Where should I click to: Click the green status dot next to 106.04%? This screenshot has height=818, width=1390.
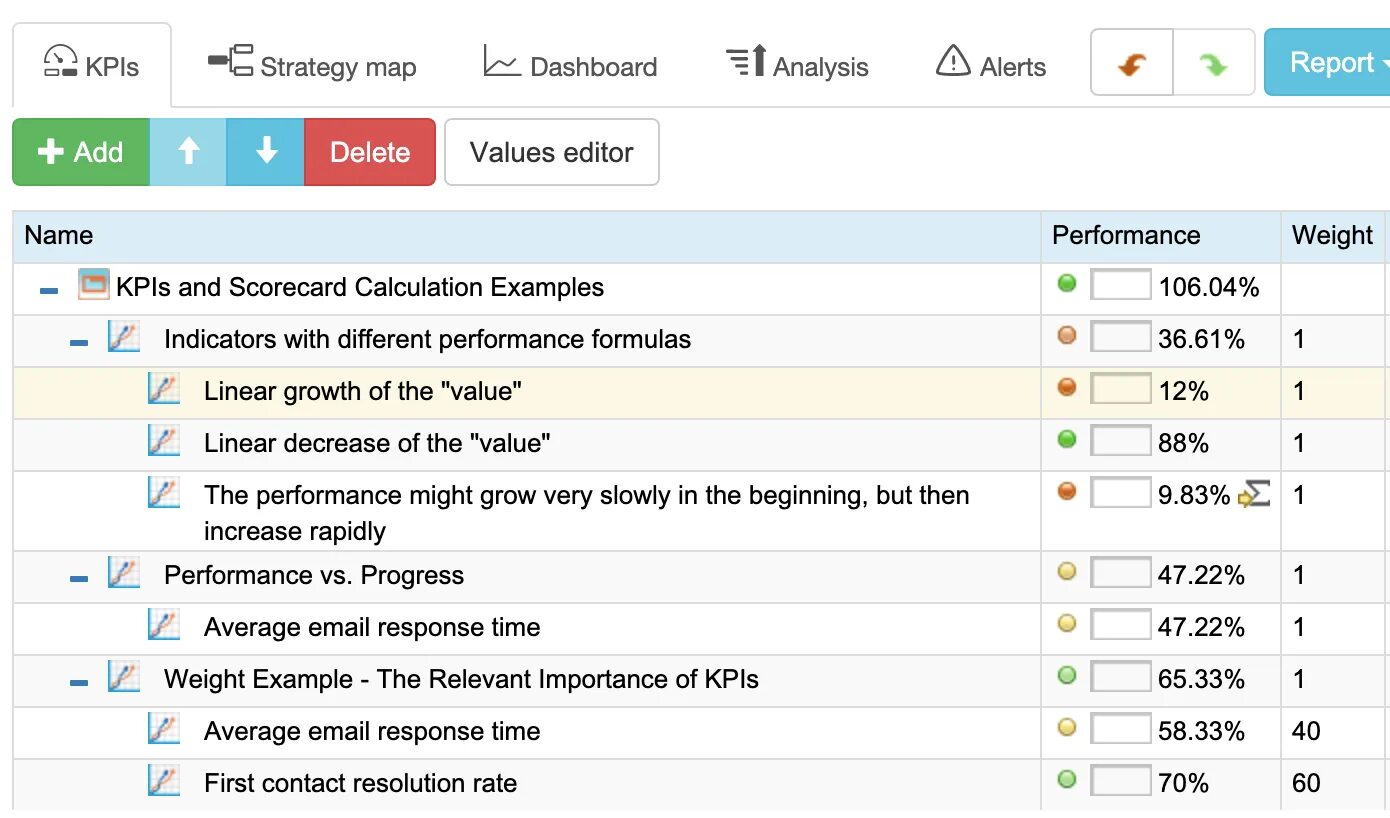(x=1067, y=284)
